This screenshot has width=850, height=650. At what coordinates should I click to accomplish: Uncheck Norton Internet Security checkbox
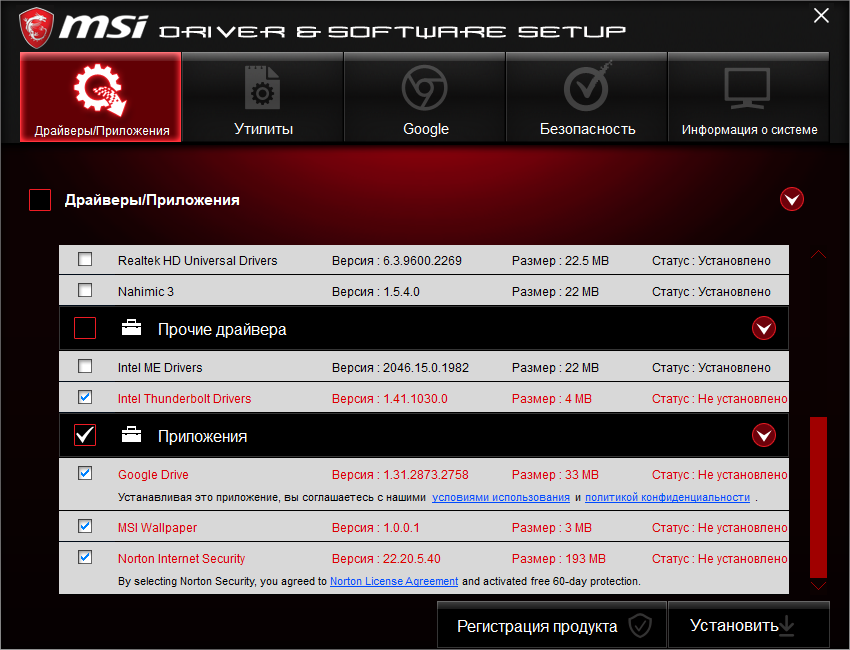pyautogui.click(x=85, y=557)
